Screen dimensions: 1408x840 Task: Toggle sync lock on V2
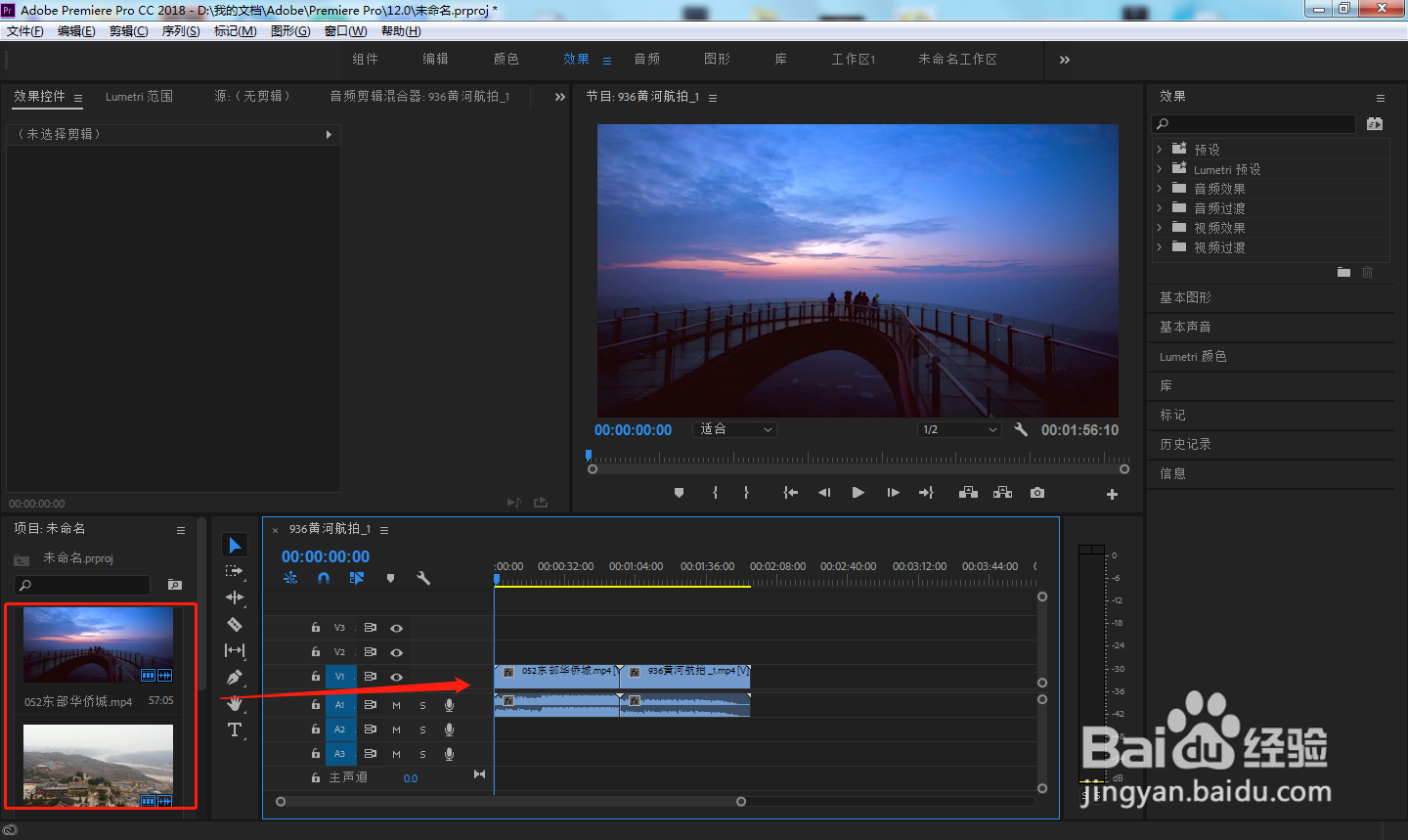pyautogui.click(x=370, y=652)
